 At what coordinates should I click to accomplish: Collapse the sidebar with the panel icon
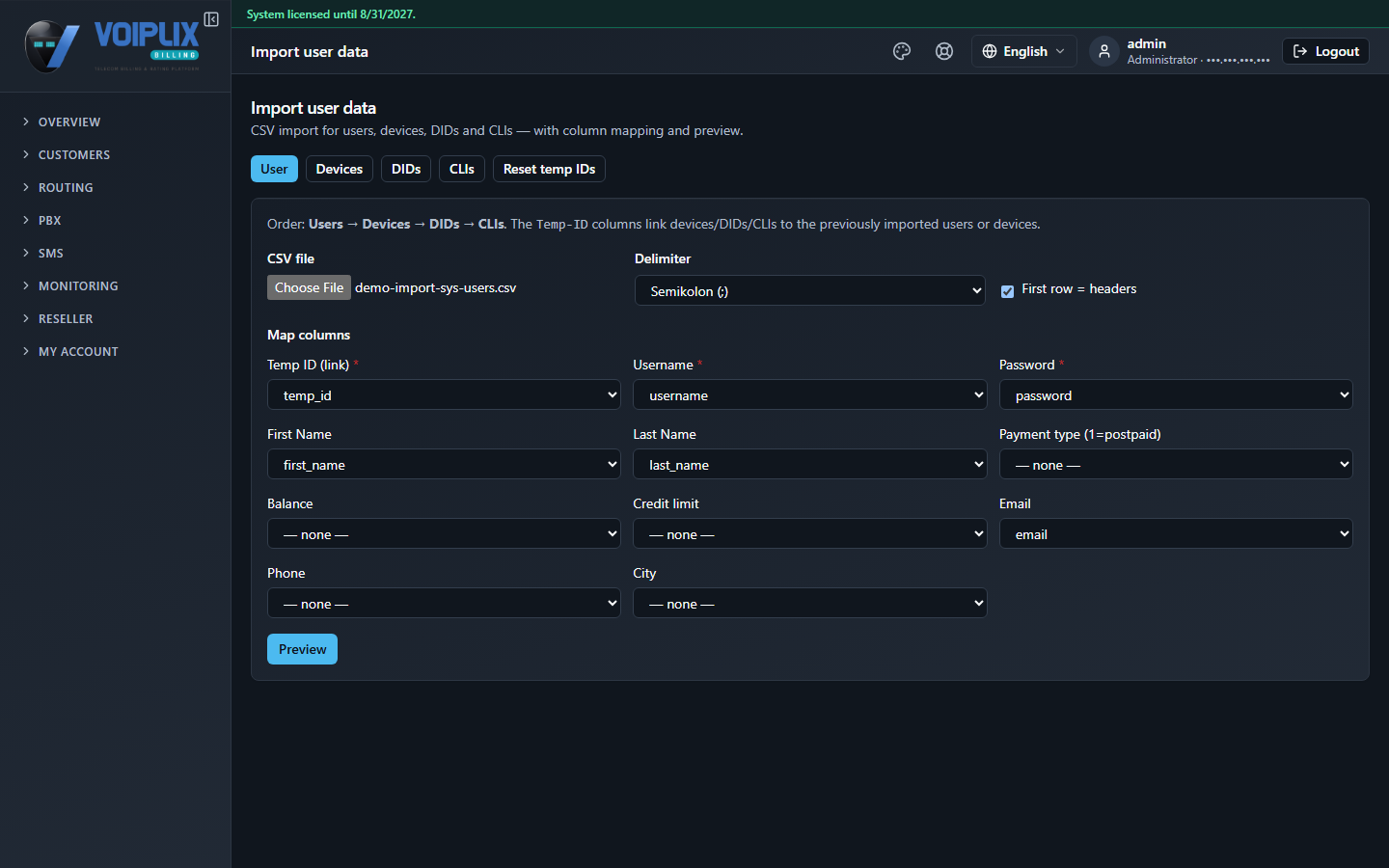tap(211, 19)
